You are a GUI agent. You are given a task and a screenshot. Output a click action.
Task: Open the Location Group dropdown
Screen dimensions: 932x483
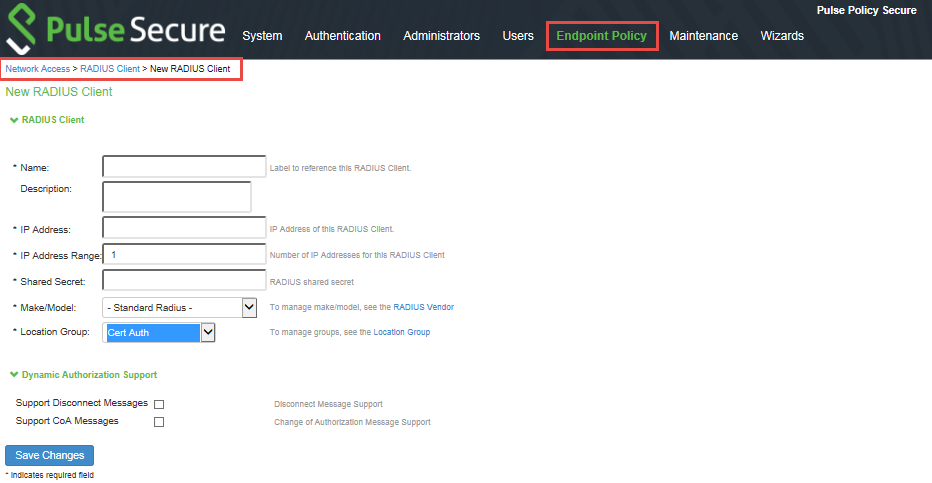coord(159,333)
